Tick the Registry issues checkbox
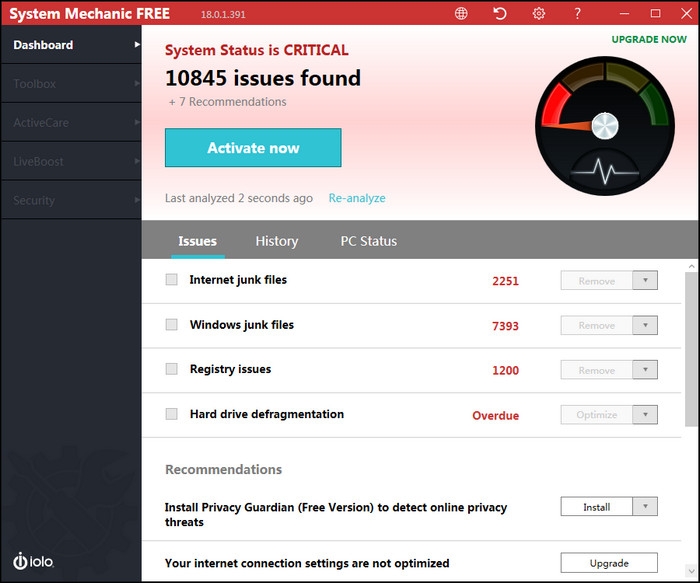The height and width of the screenshot is (583, 700). (171, 369)
